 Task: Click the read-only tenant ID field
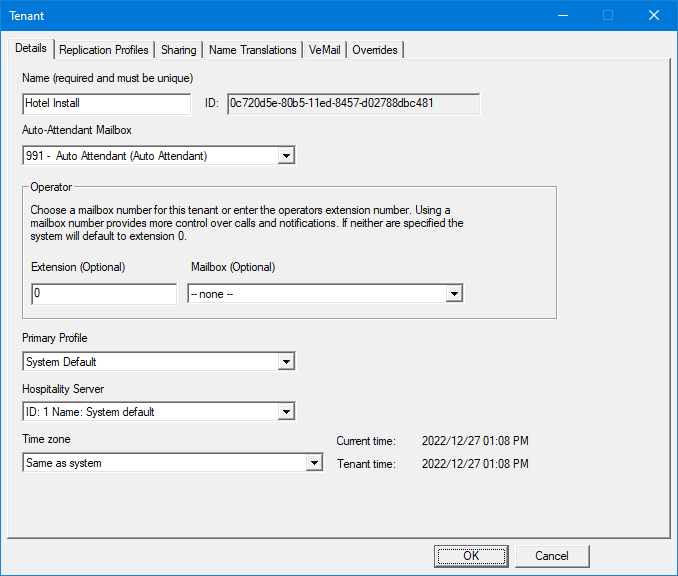click(x=353, y=103)
